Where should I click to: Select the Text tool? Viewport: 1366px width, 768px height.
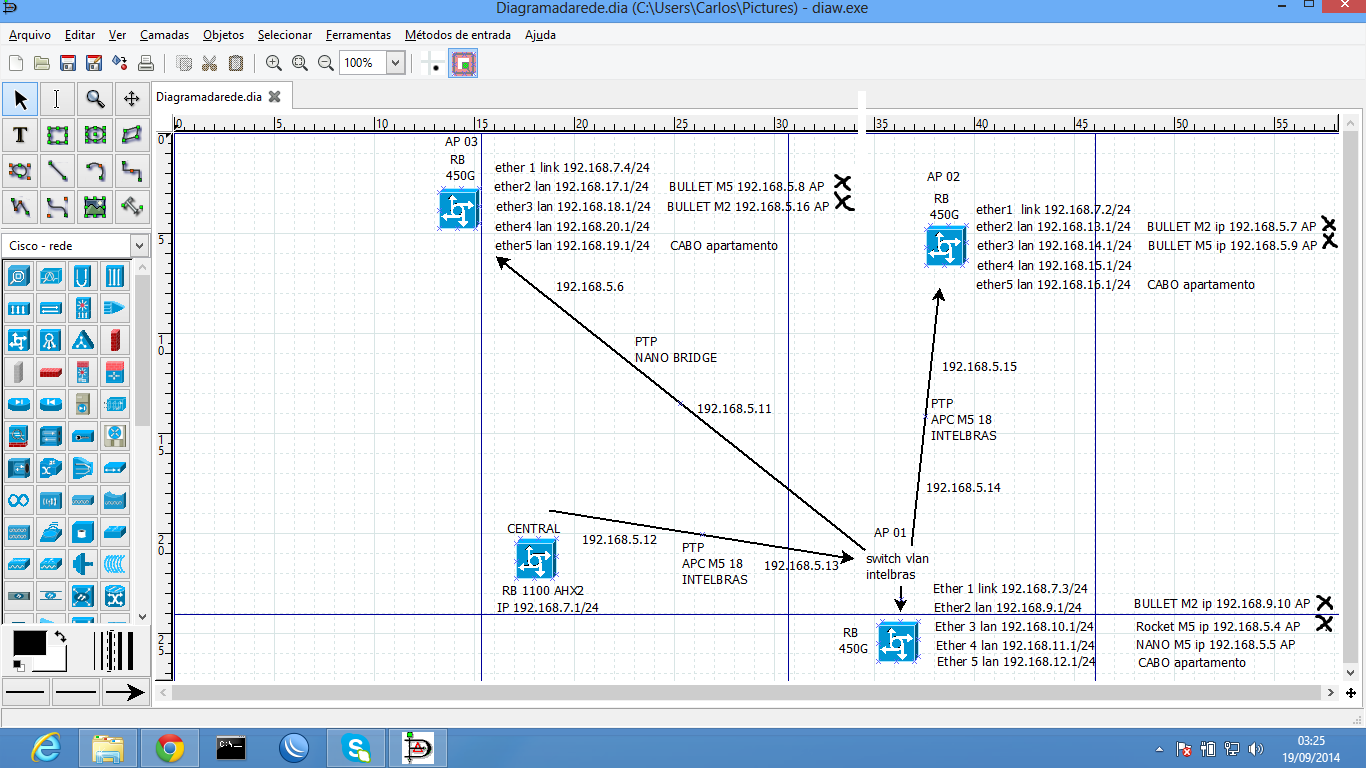click(20, 135)
